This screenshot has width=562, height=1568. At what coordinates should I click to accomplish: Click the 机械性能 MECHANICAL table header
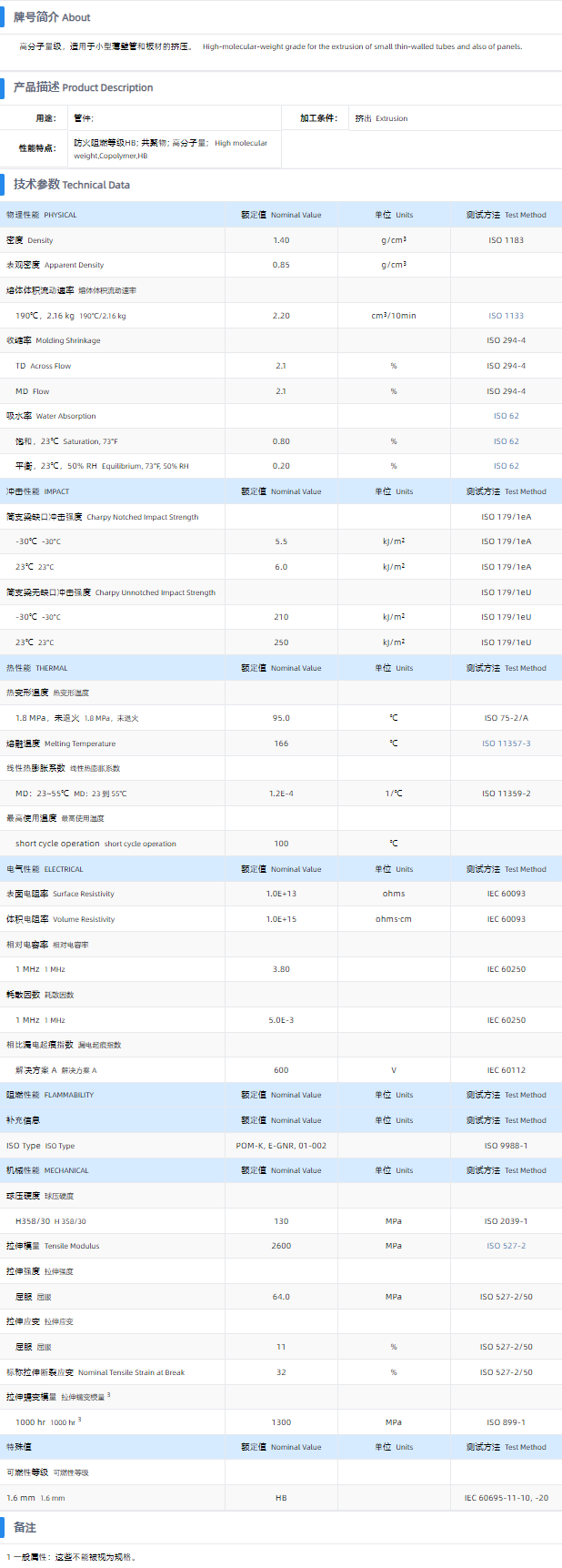pyautogui.click(x=47, y=1170)
